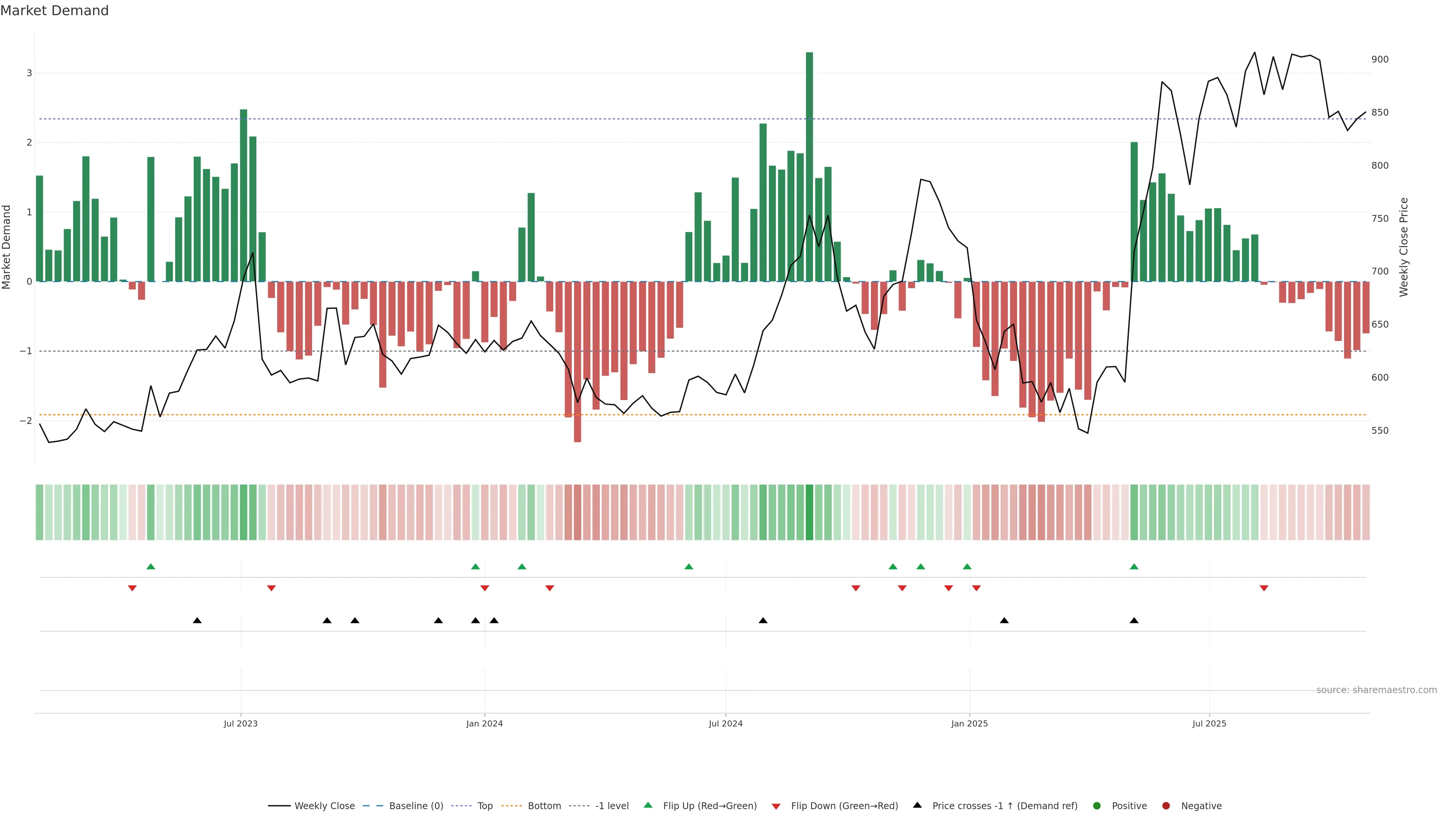Screen dimensions: 1456x819
Task: Click the Positive green dot legend icon
Action: click(1097, 806)
